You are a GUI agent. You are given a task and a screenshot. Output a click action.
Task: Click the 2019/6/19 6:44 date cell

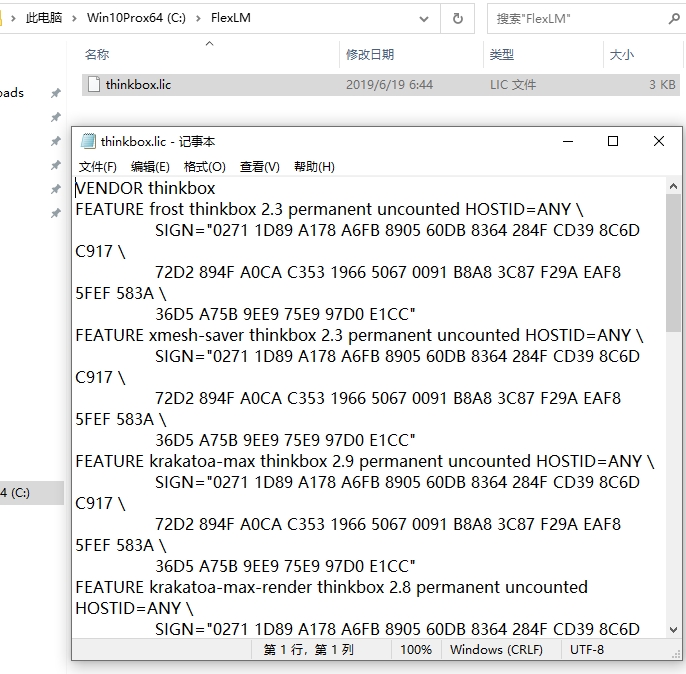tap(389, 84)
